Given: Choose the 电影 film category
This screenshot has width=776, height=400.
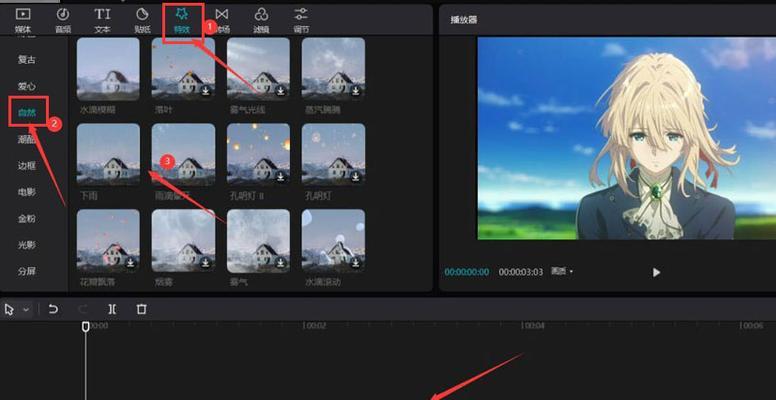Looking at the screenshot, I should pyautogui.click(x=27, y=192).
